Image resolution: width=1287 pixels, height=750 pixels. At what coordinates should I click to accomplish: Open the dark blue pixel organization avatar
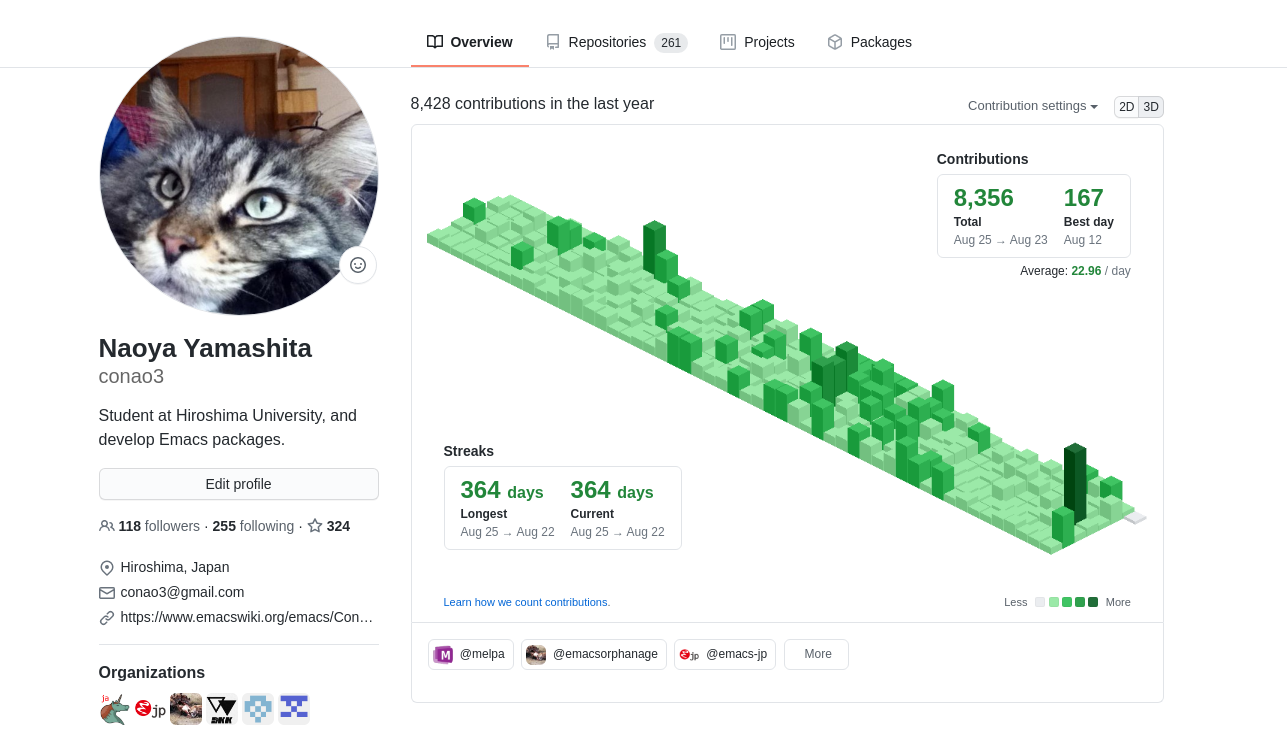294,709
